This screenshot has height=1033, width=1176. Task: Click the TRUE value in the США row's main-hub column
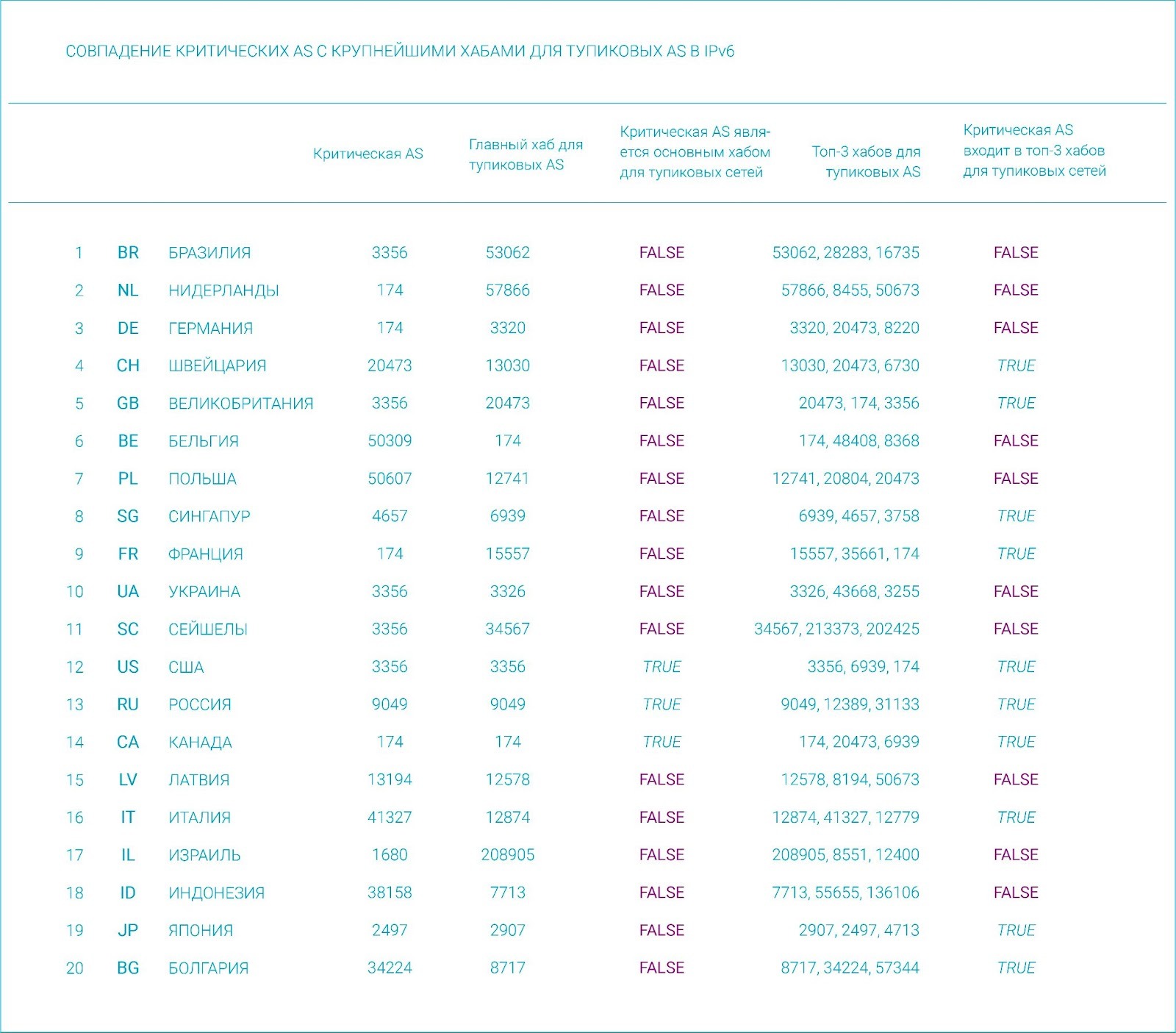coord(661,667)
